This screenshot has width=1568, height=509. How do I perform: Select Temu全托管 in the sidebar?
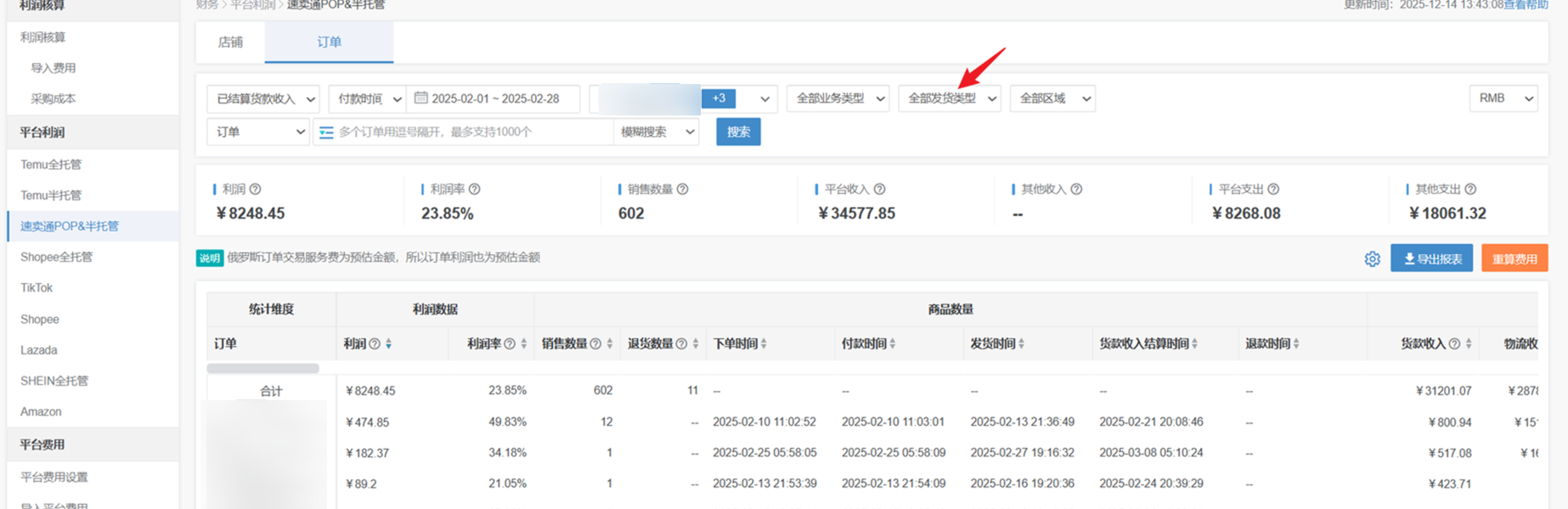coord(51,165)
